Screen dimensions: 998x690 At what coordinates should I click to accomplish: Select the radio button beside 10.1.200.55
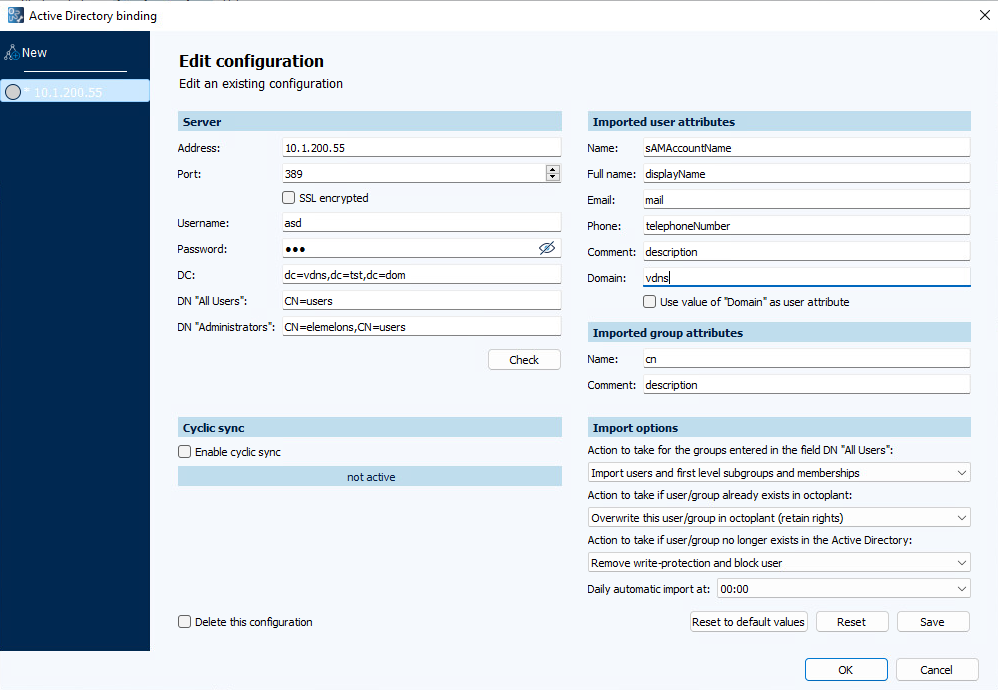(x=13, y=91)
